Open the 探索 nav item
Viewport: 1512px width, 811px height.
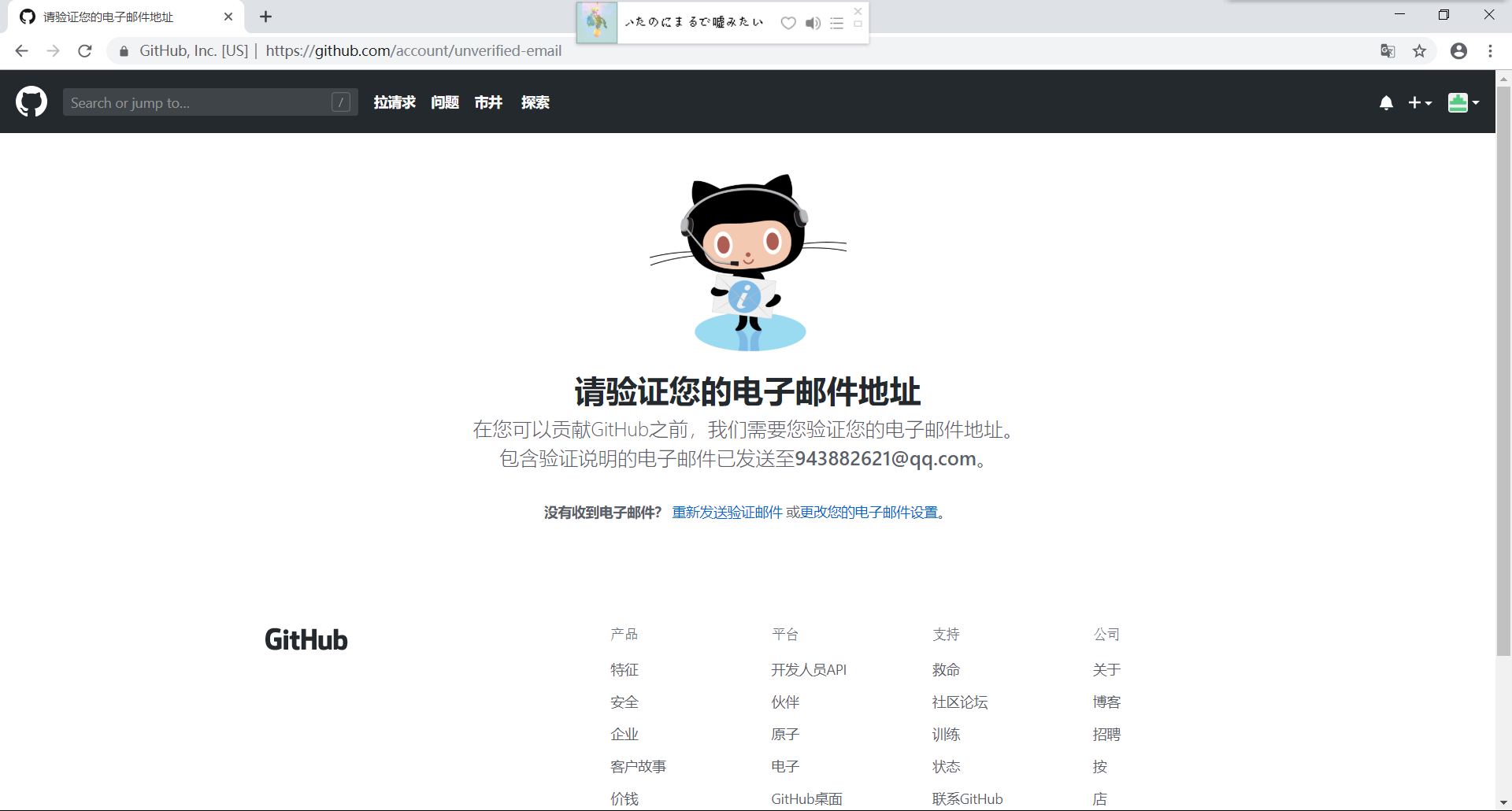(535, 102)
